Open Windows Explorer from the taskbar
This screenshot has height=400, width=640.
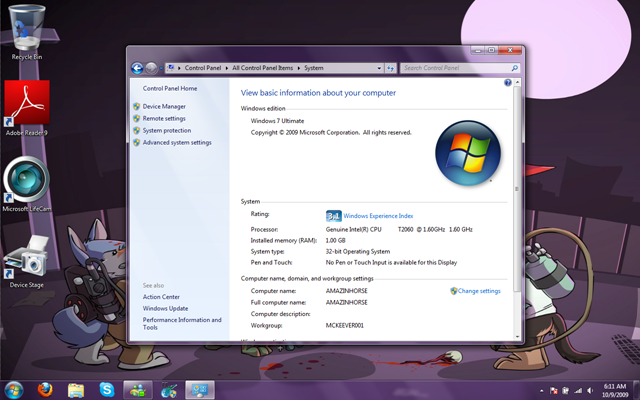[x=76, y=390]
